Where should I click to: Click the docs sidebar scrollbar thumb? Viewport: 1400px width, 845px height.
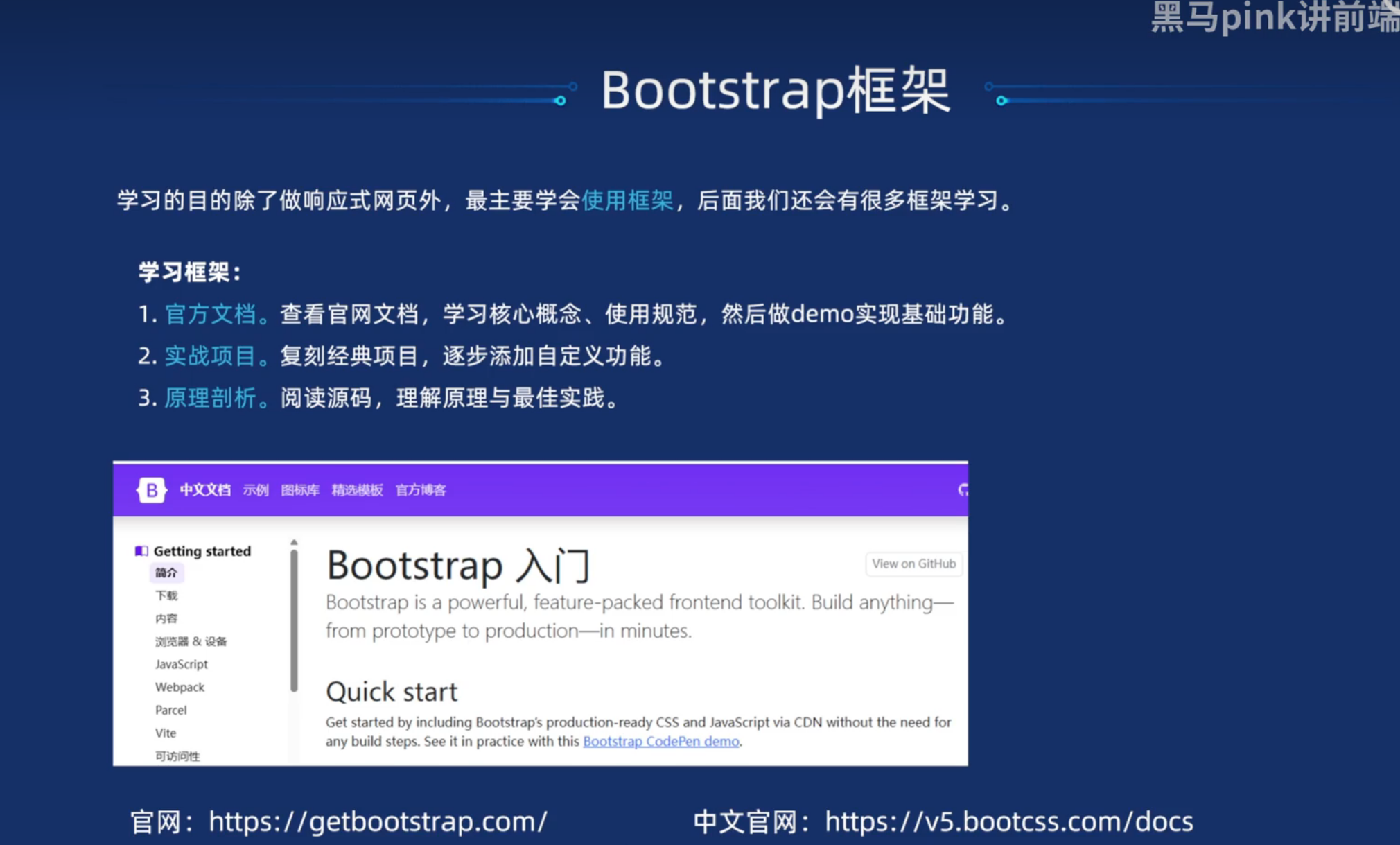tap(294, 620)
